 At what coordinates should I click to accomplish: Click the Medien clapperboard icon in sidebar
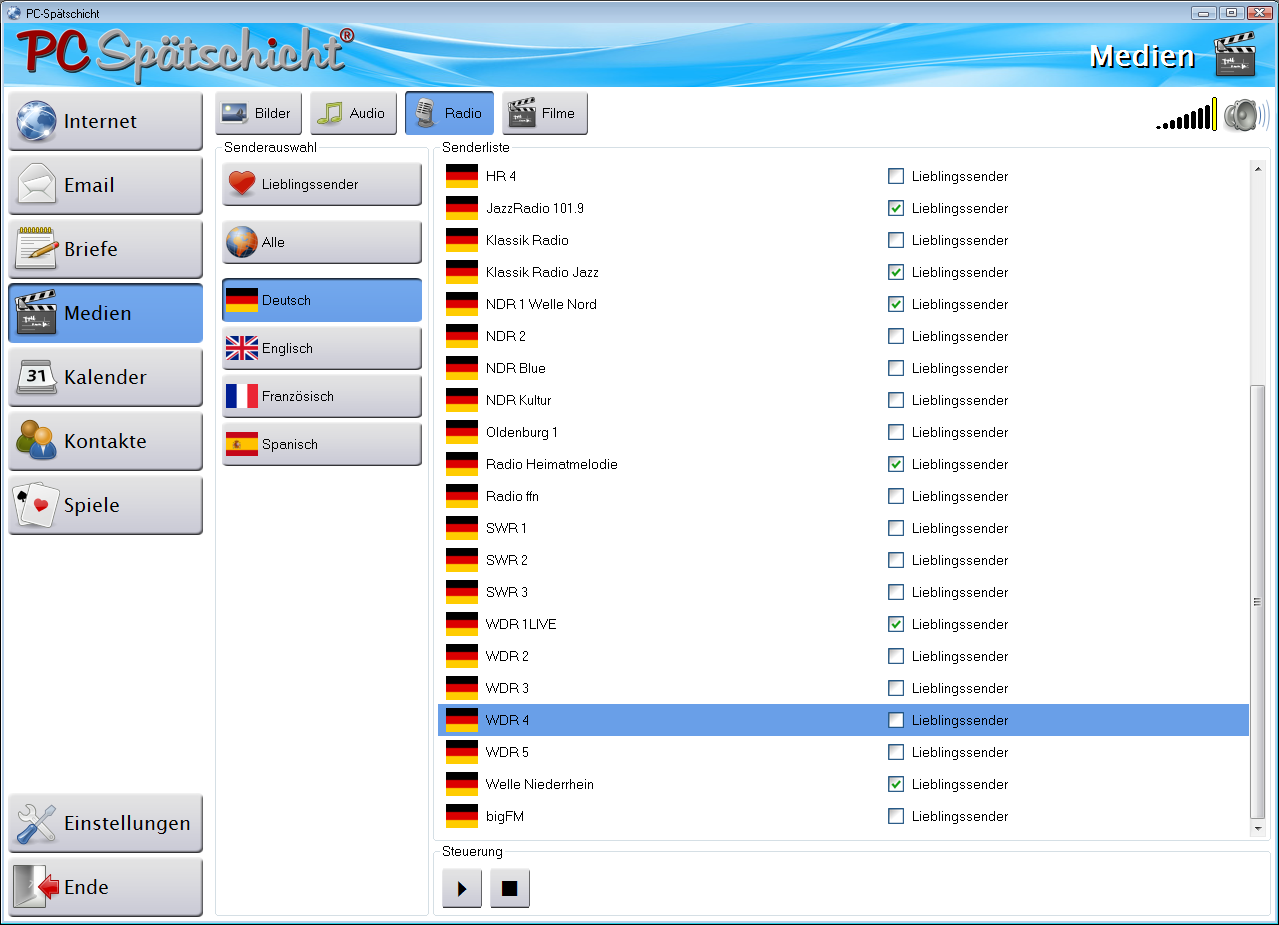click(36, 313)
